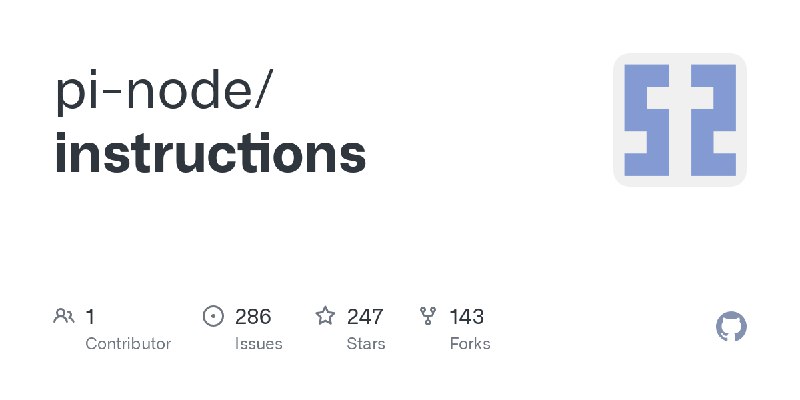800x400 pixels.
Task: Click the Stars label
Action: (x=366, y=344)
